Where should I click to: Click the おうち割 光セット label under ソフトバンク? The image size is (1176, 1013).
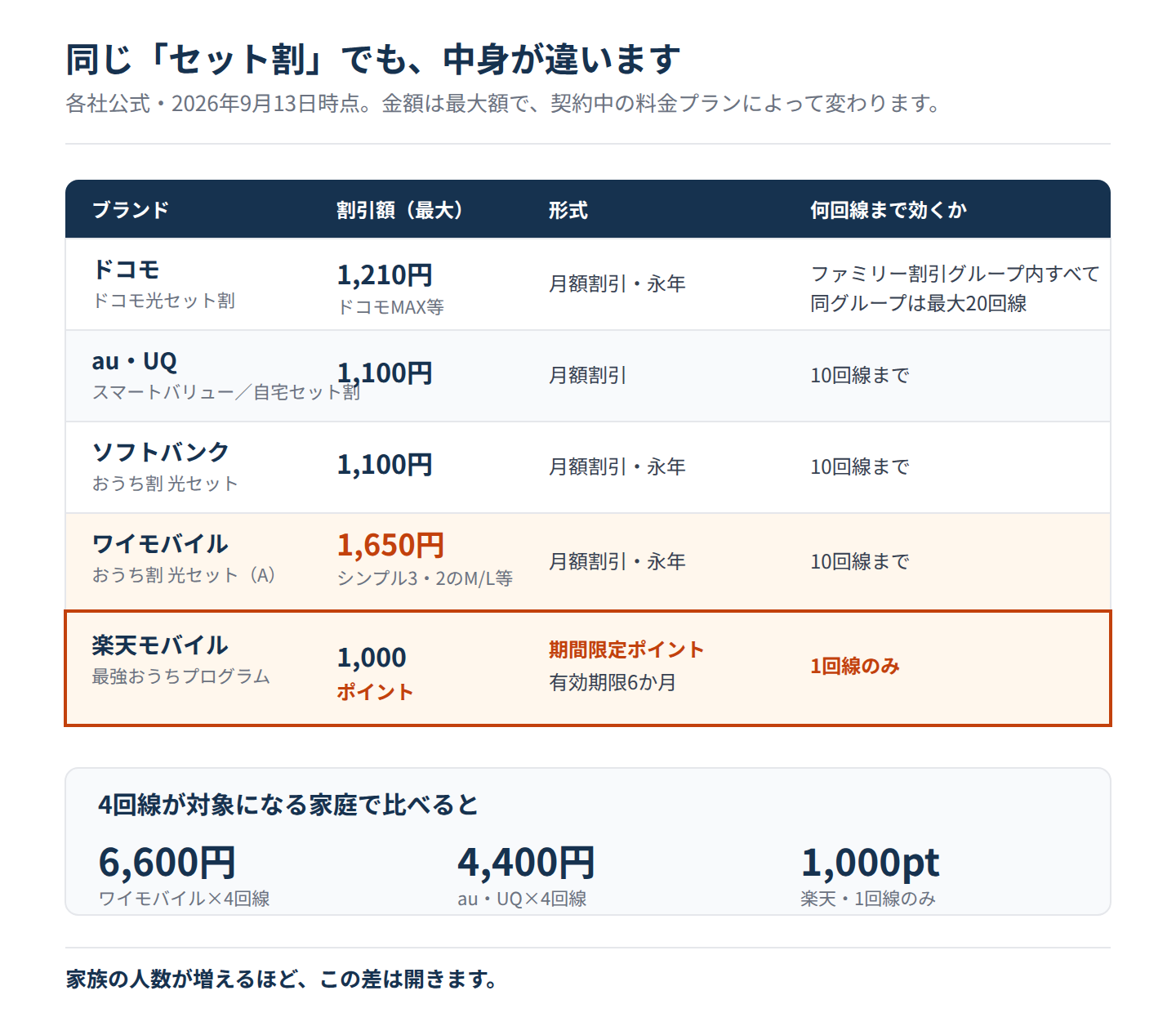tap(165, 484)
